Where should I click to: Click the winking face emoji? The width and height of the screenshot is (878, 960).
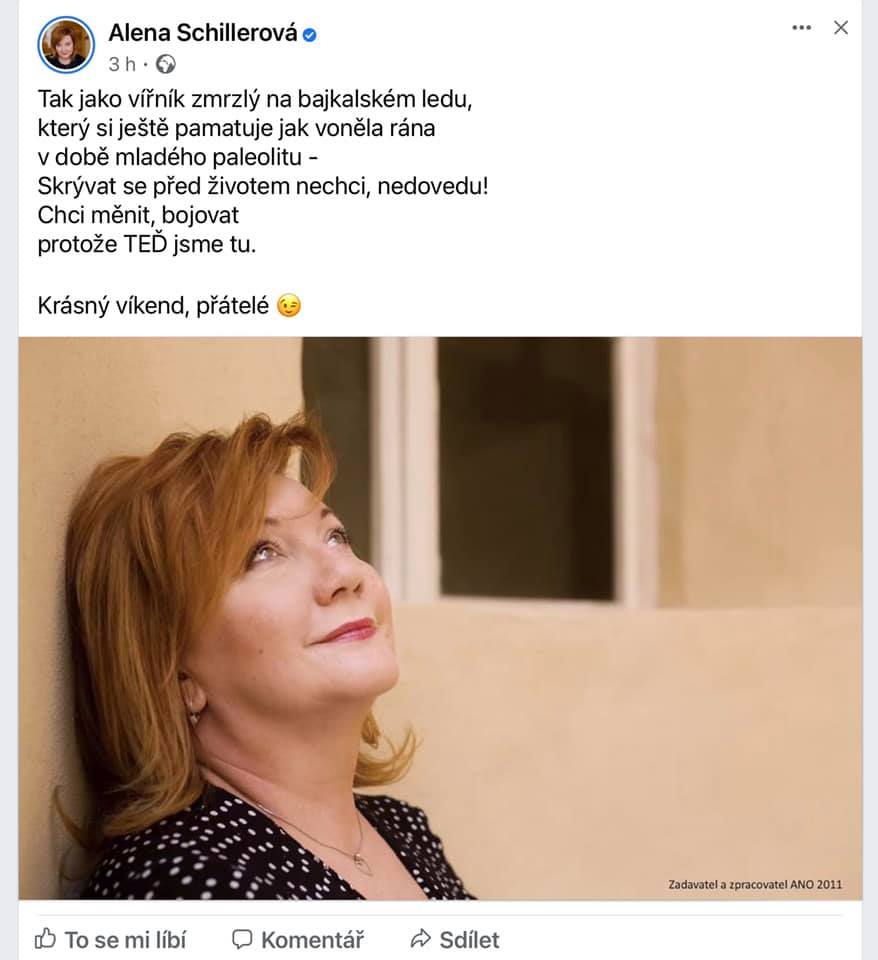tap(289, 307)
